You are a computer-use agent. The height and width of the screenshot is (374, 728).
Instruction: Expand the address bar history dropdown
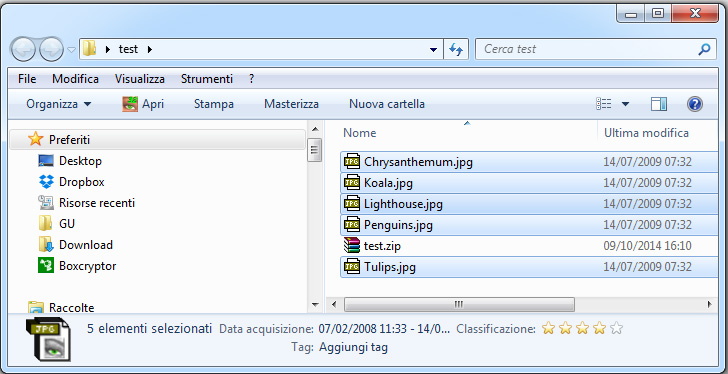tap(434, 49)
